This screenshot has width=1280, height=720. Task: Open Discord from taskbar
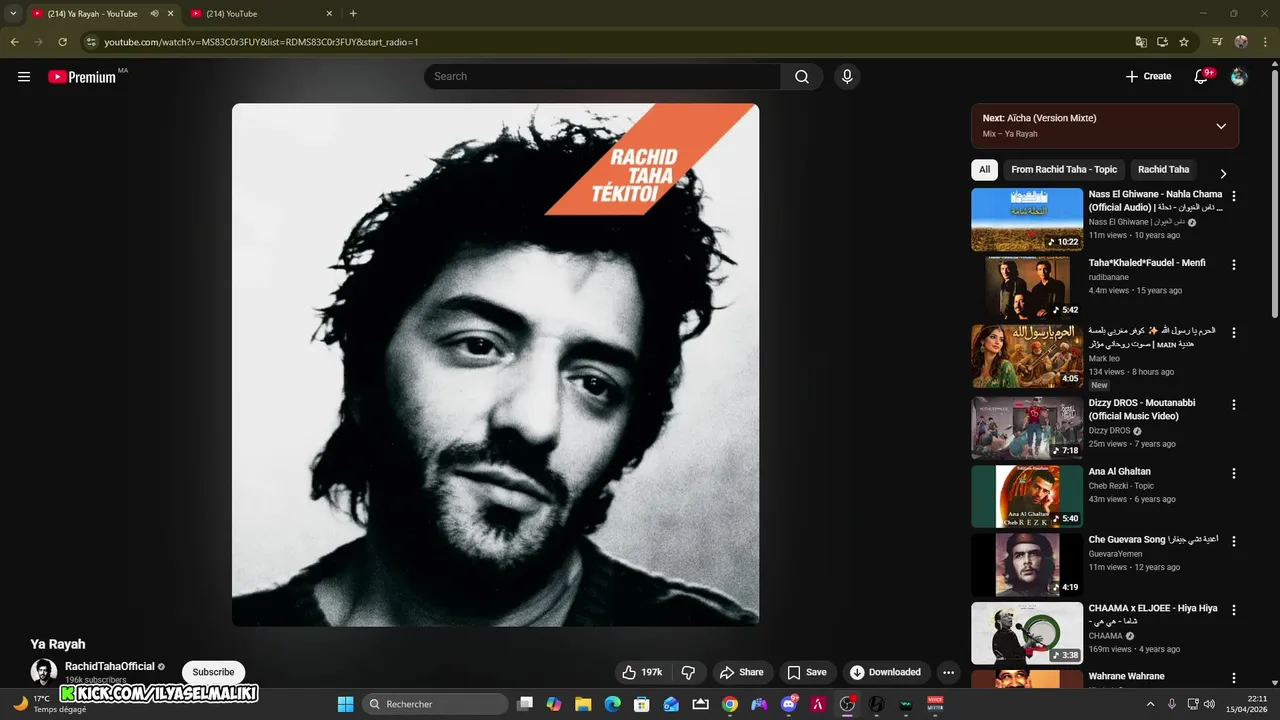[x=789, y=704]
